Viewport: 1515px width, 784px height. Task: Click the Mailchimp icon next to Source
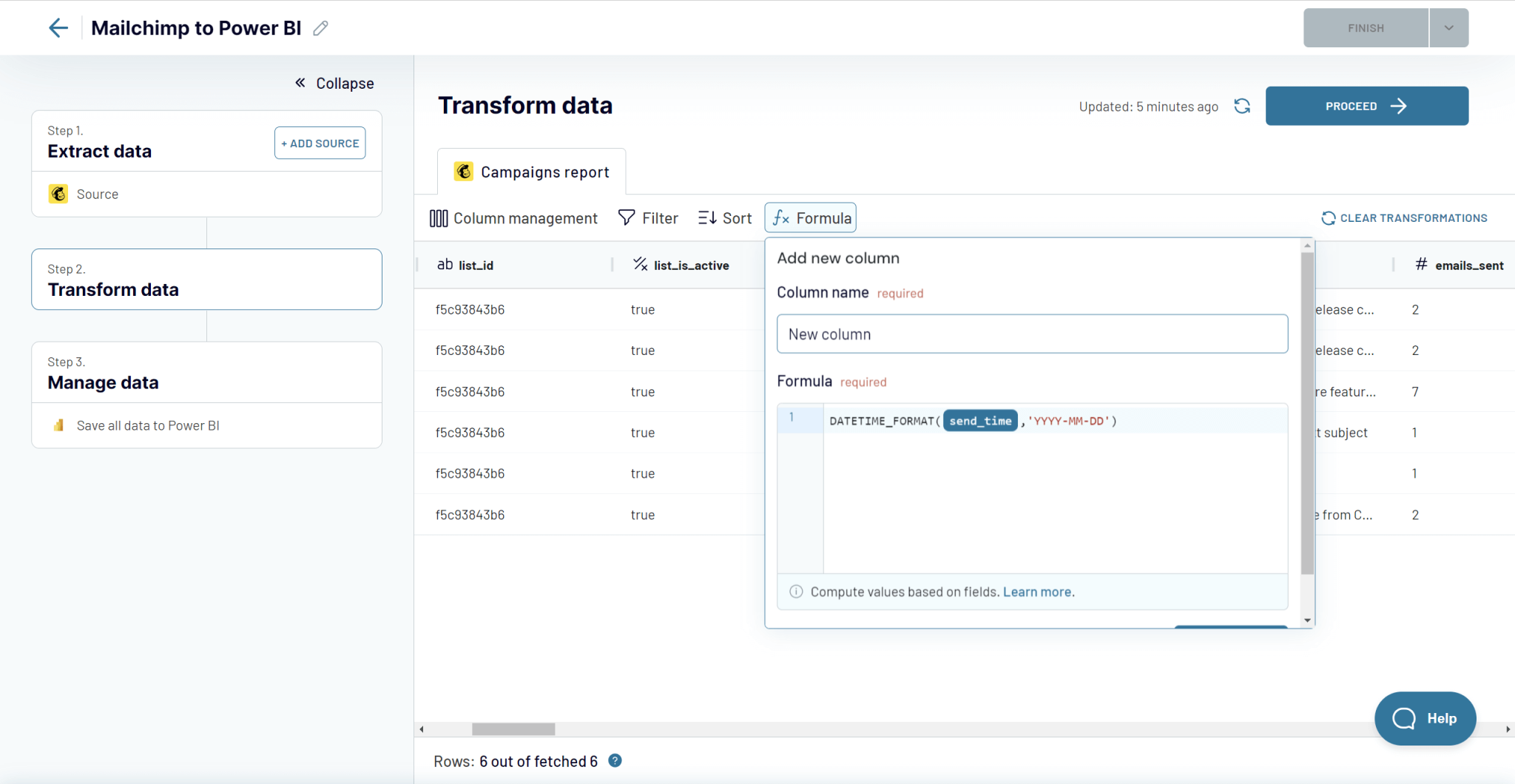coord(58,194)
